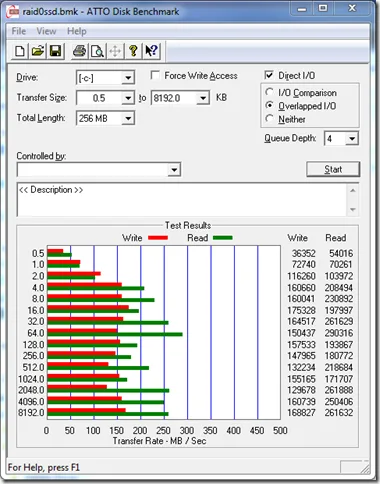The image size is (380, 484).
Task: Click the 1024.0 row label in chart
Action: tap(31, 379)
